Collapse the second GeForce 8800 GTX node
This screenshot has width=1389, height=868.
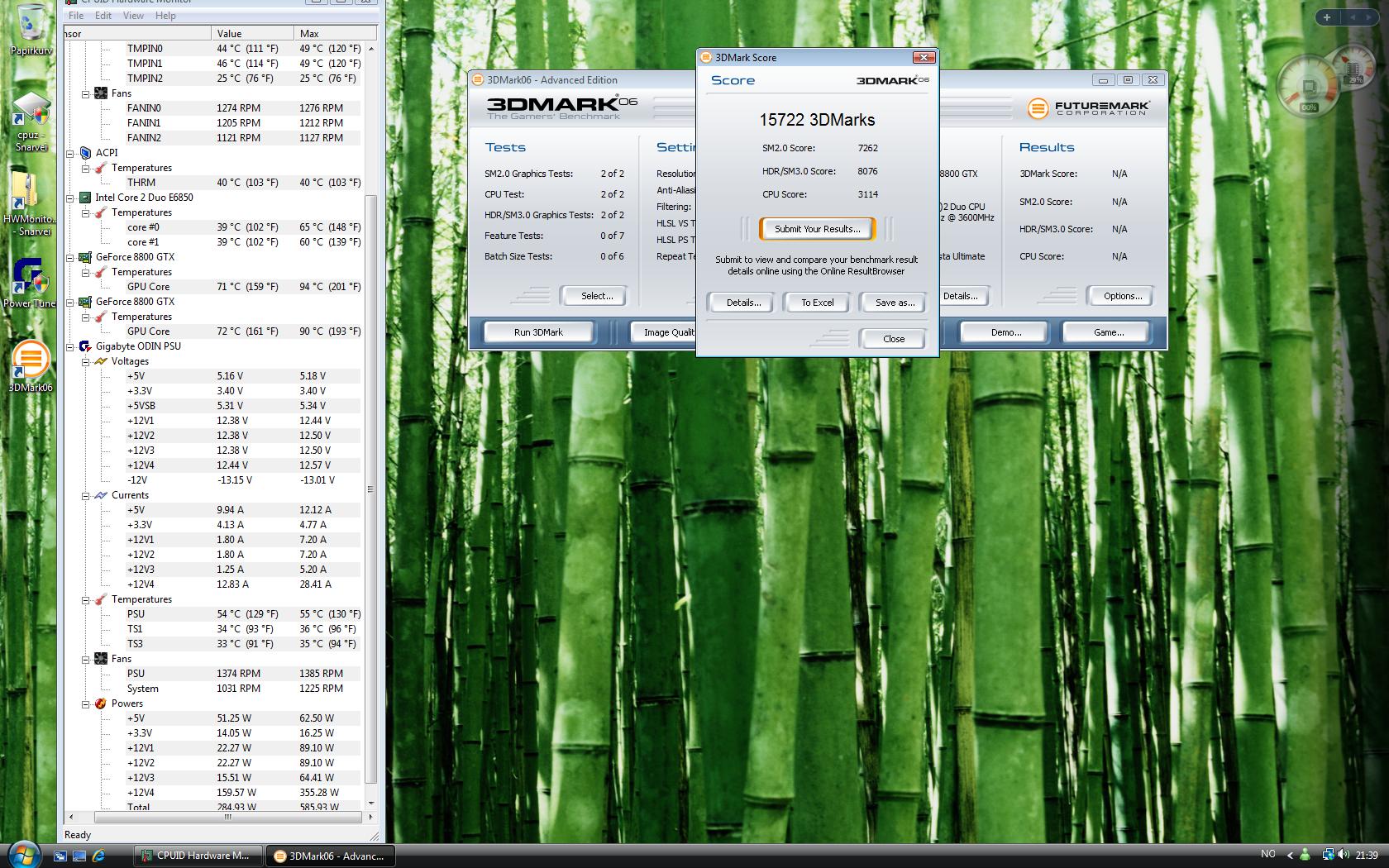pos(70,303)
